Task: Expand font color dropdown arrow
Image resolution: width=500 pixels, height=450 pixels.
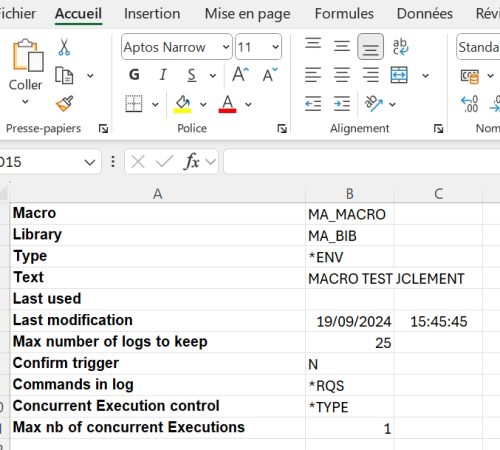Action: tap(248, 104)
